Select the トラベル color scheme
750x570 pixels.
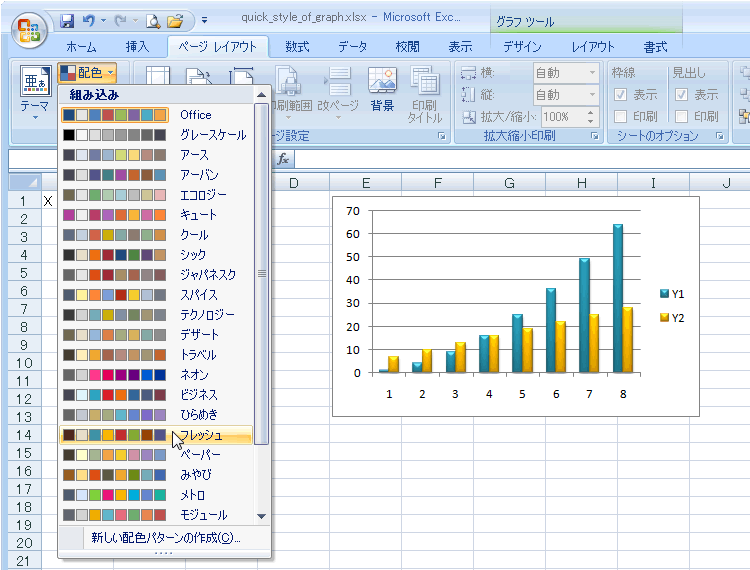[156, 355]
